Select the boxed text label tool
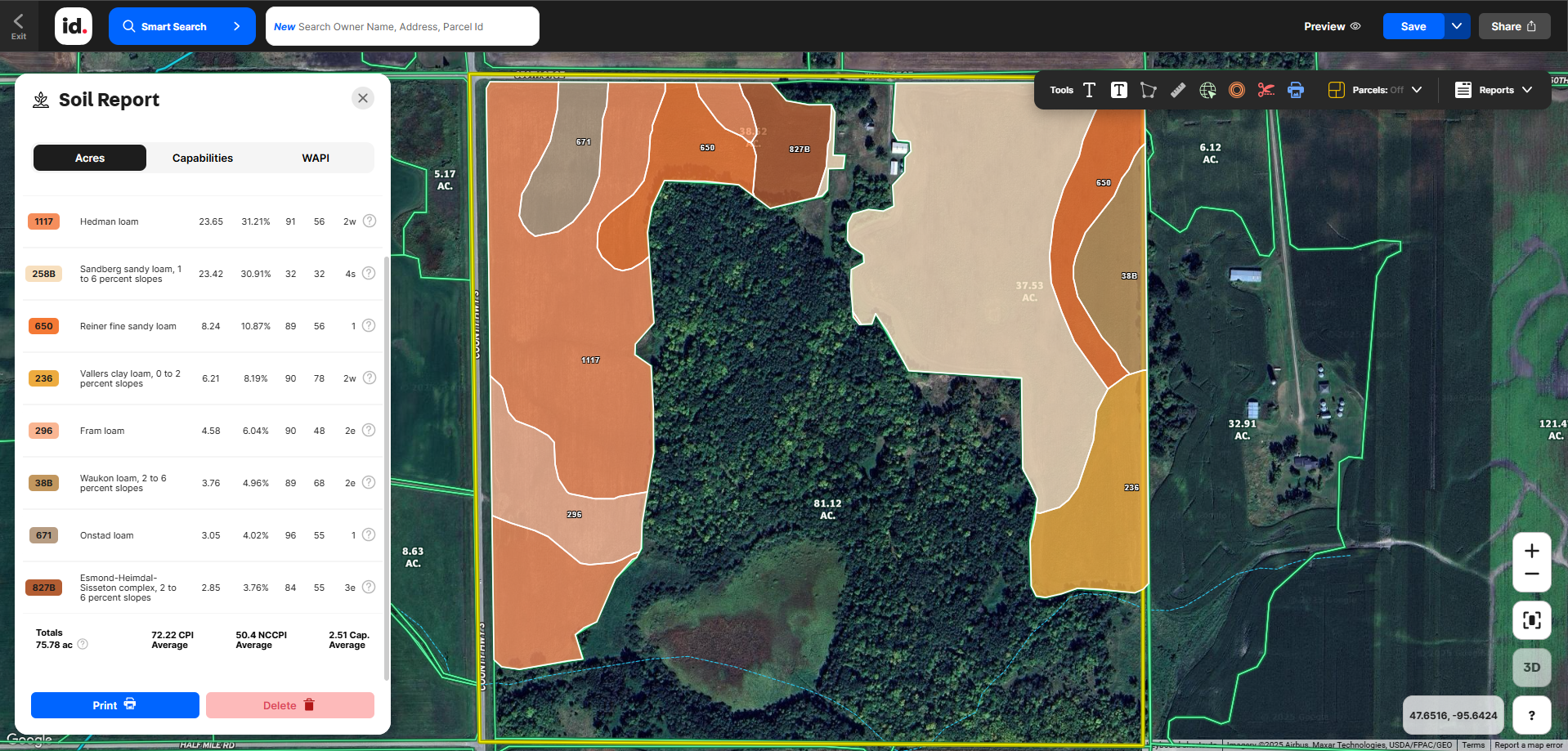 pos(1118,90)
